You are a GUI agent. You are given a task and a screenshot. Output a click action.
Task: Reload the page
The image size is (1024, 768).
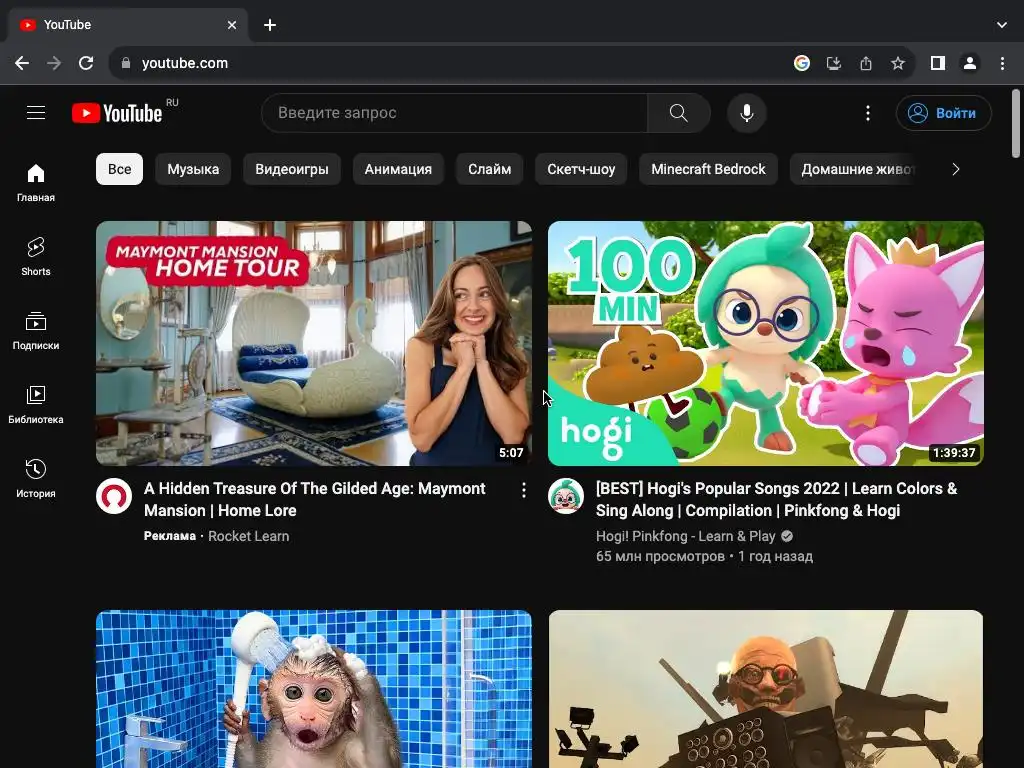[86, 63]
